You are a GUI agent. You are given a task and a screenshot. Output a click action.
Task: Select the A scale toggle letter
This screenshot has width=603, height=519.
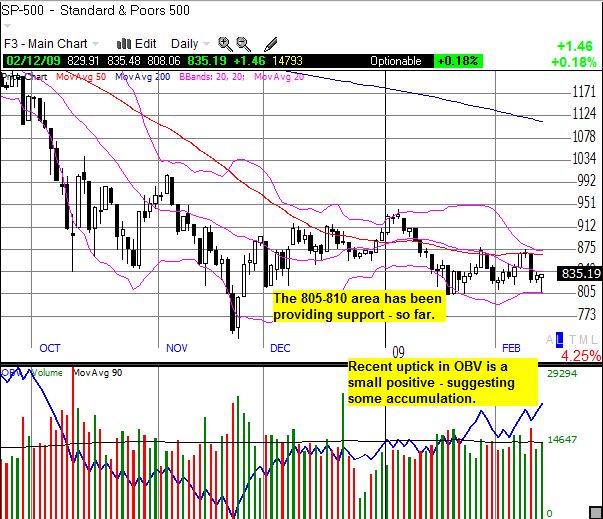click(550, 339)
